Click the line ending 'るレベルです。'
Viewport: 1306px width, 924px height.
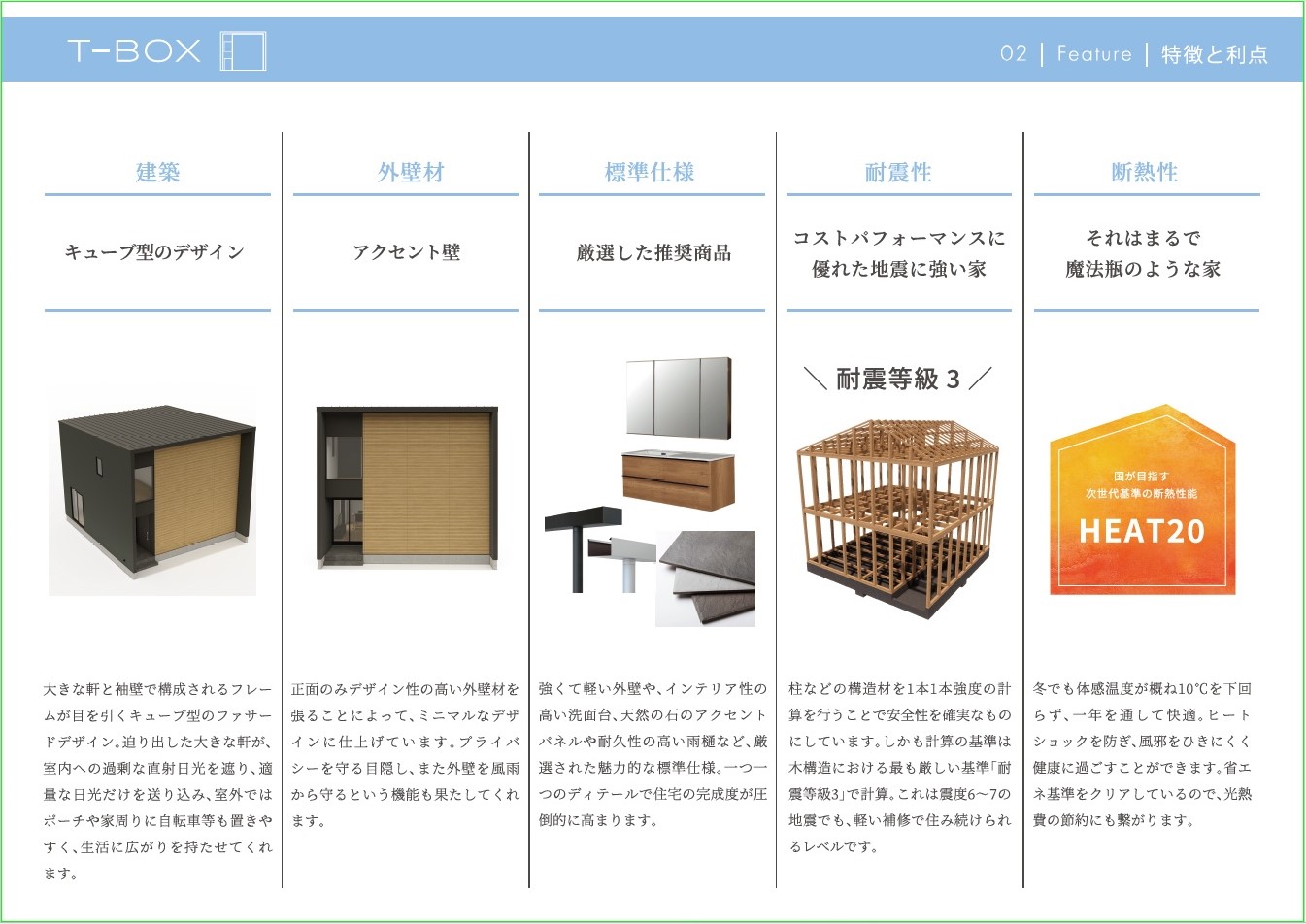click(x=833, y=846)
